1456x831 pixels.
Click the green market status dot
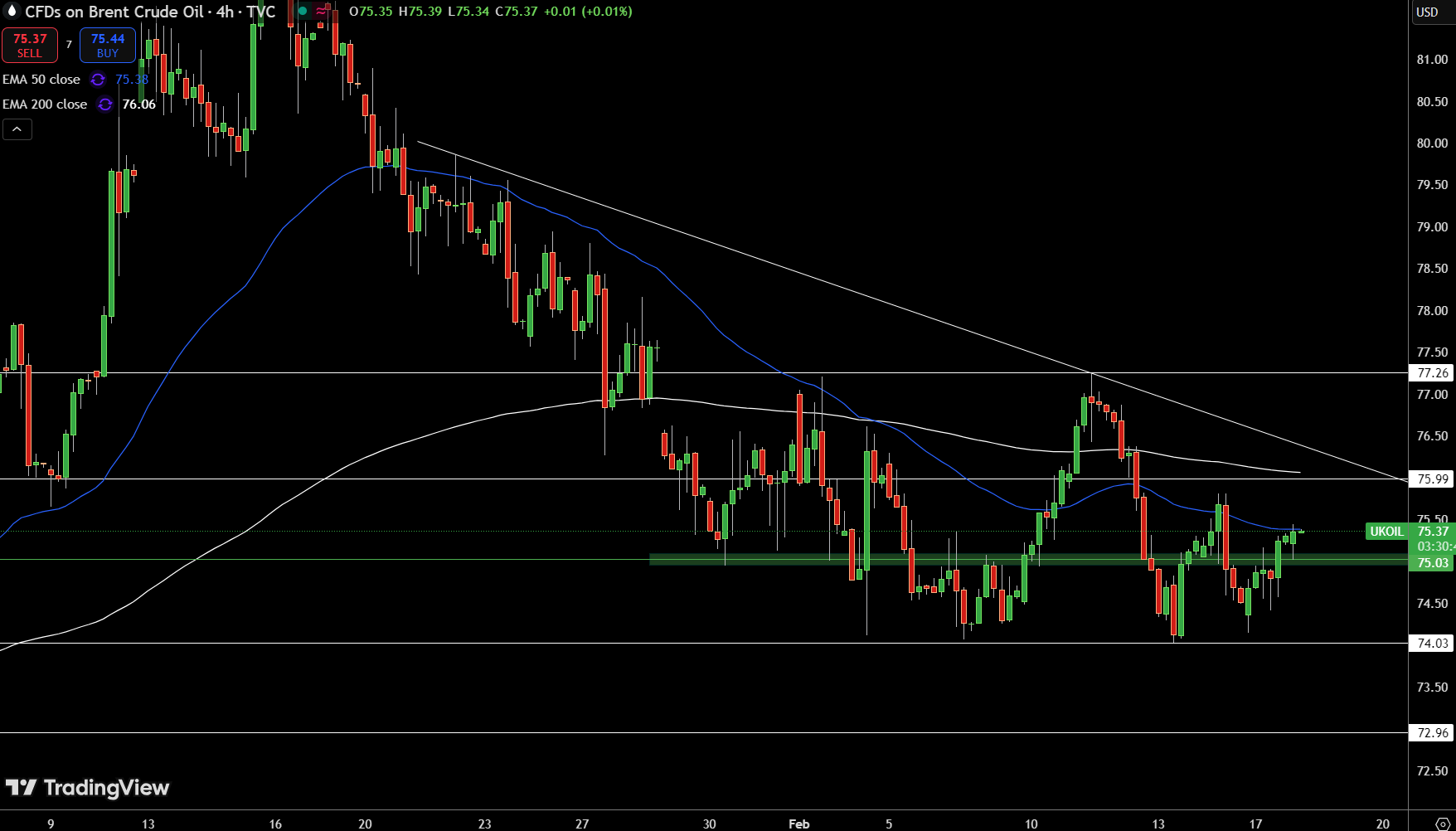point(303,11)
